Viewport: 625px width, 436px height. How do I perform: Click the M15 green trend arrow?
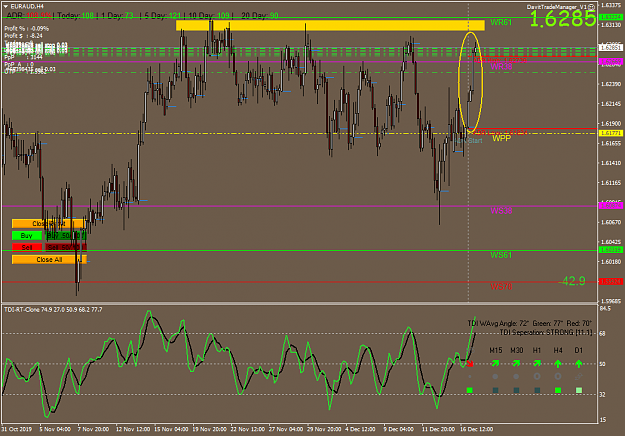point(495,363)
